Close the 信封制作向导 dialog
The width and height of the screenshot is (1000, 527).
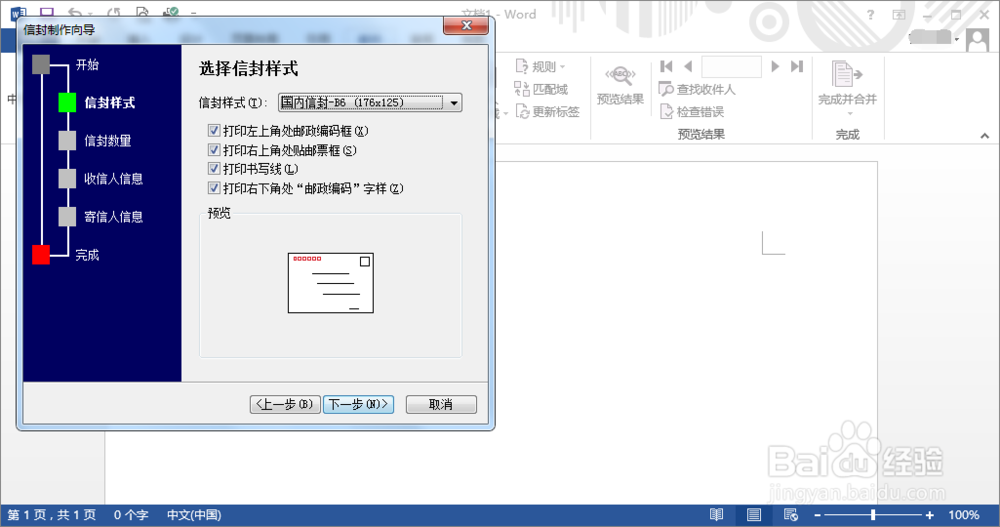click(466, 26)
